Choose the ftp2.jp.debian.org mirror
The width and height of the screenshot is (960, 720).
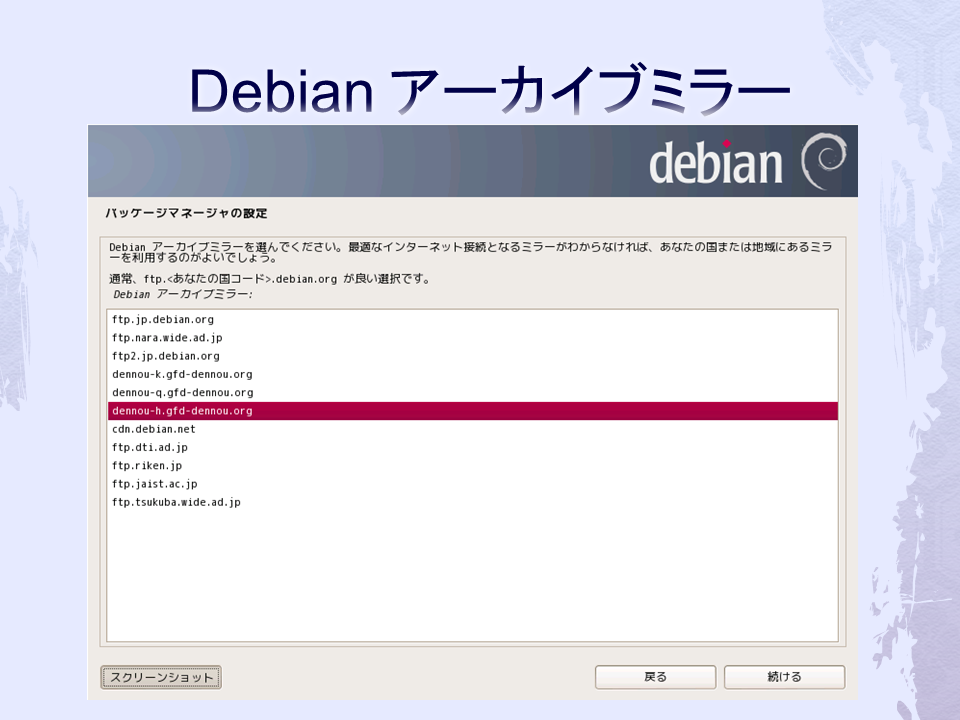(473, 356)
